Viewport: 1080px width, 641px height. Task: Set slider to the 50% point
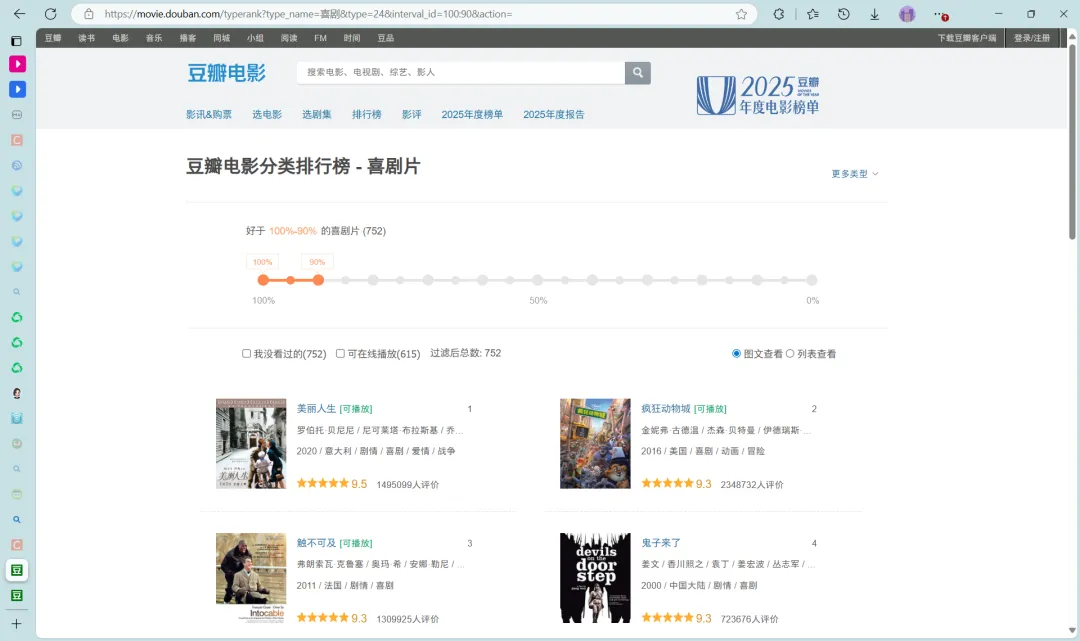coord(537,280)
